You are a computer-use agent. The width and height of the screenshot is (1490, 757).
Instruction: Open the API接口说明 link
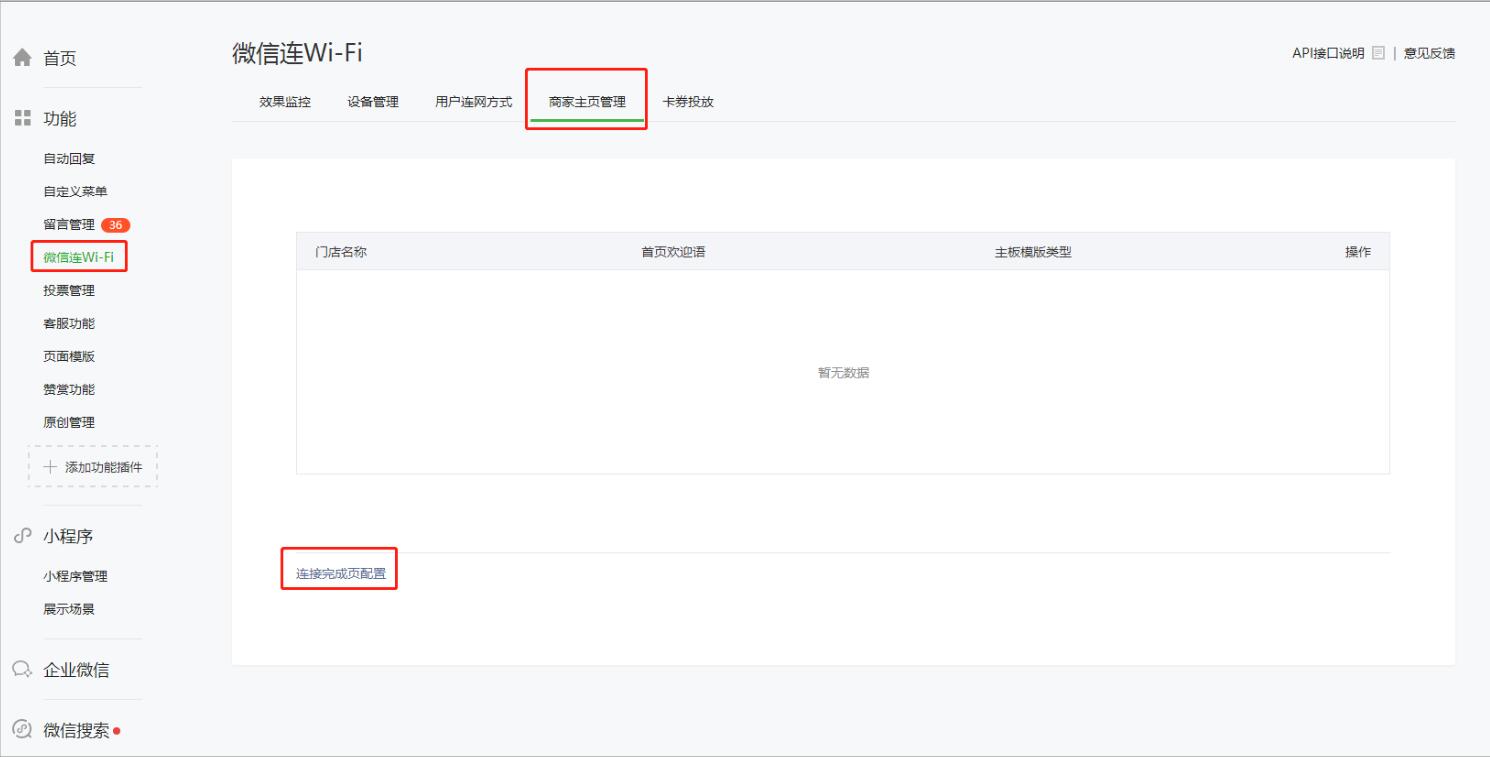click(1328, 54)
